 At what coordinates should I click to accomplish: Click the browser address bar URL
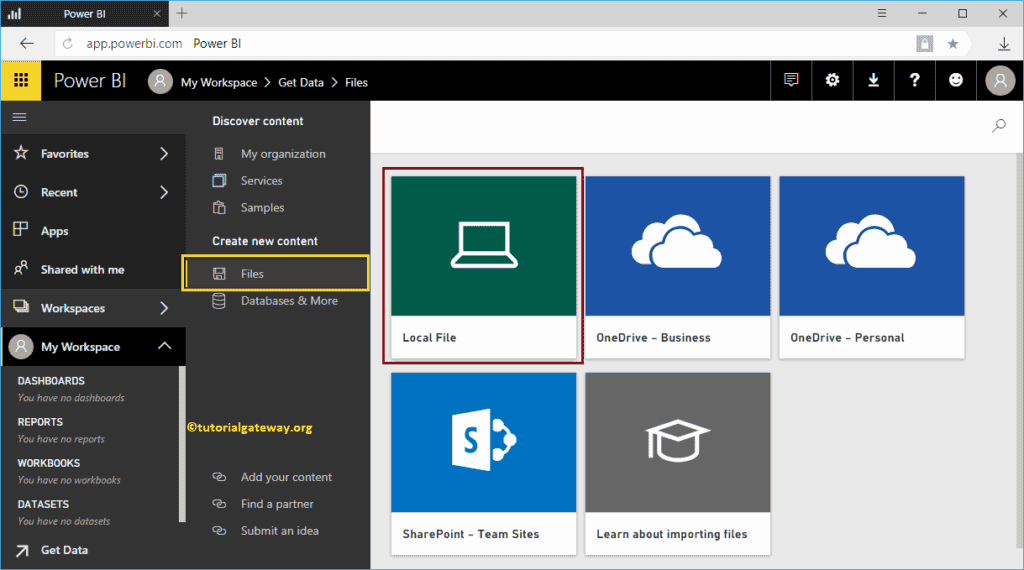134,44
